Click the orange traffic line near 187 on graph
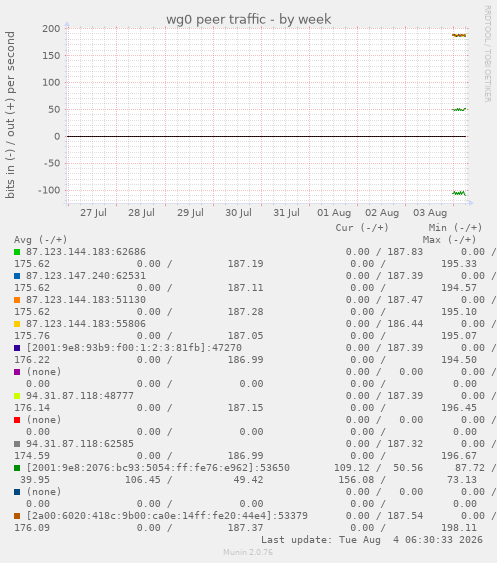 coord(459,35)
